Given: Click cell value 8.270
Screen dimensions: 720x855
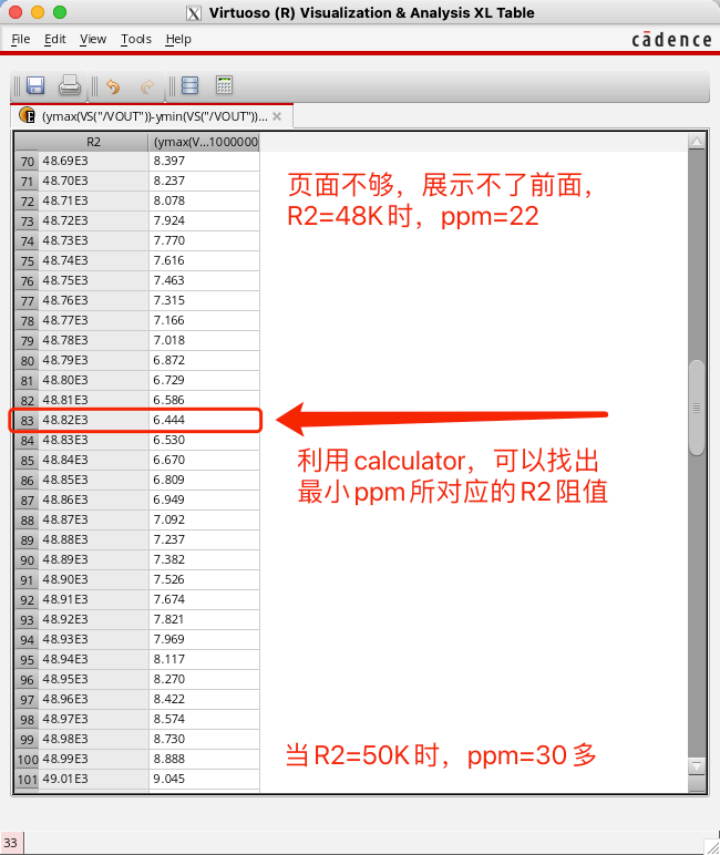Looking at the screenshot, I should [205, 679].
